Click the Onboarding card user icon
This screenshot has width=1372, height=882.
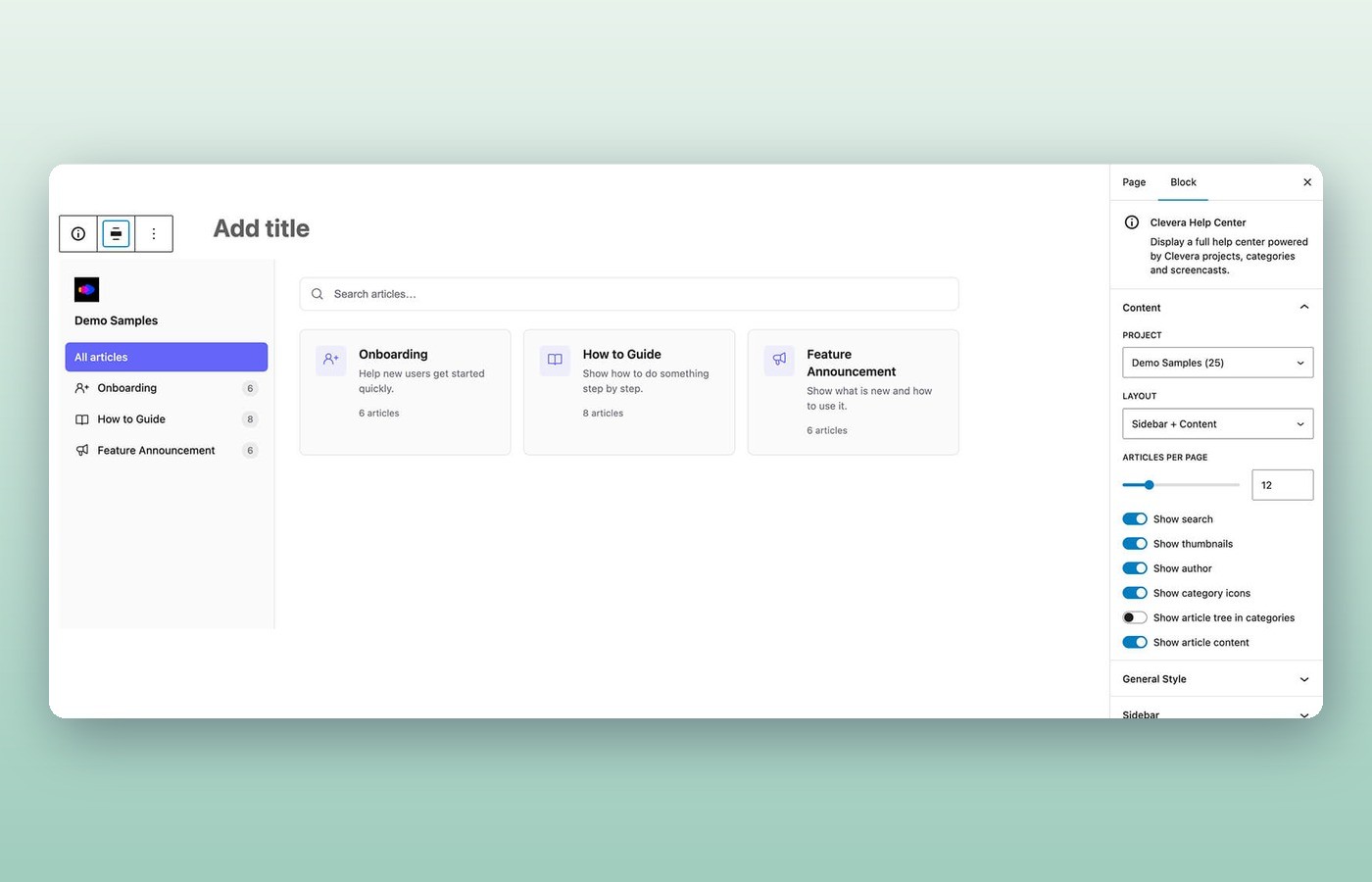[331, 360]
